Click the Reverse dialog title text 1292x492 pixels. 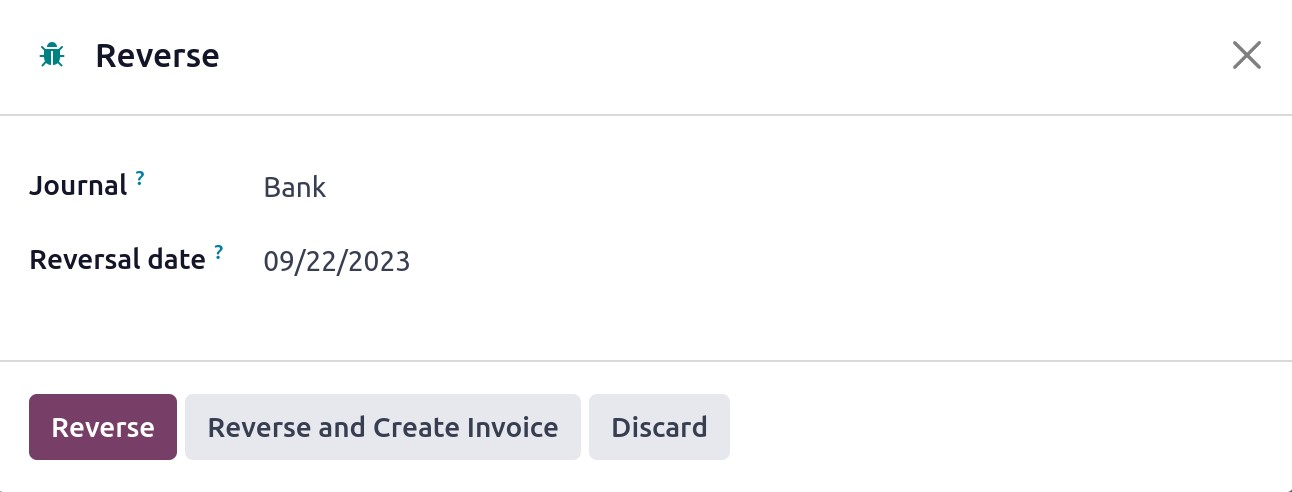157,56
